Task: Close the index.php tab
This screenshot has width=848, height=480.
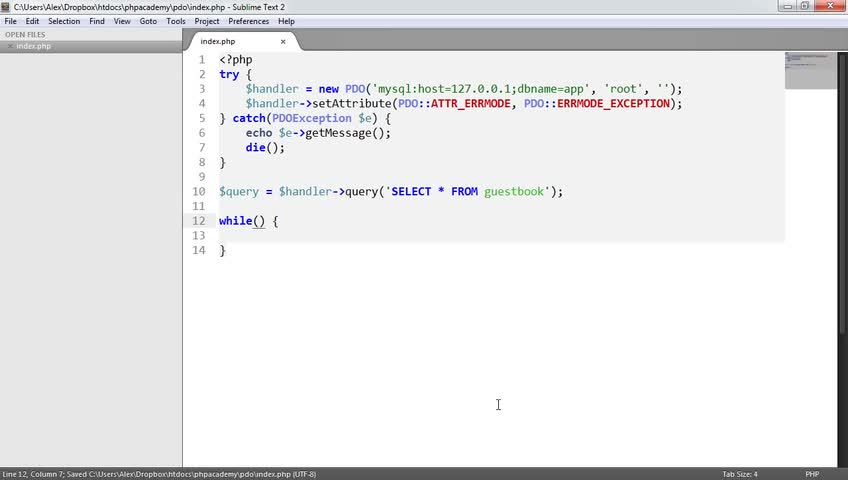Action: pos(283,42)
